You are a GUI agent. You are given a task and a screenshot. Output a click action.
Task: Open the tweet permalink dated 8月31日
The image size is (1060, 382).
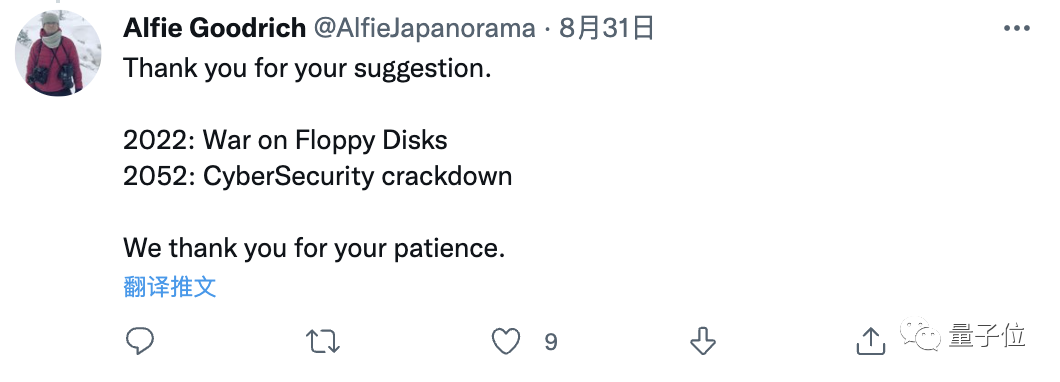[x=606, y=29]
